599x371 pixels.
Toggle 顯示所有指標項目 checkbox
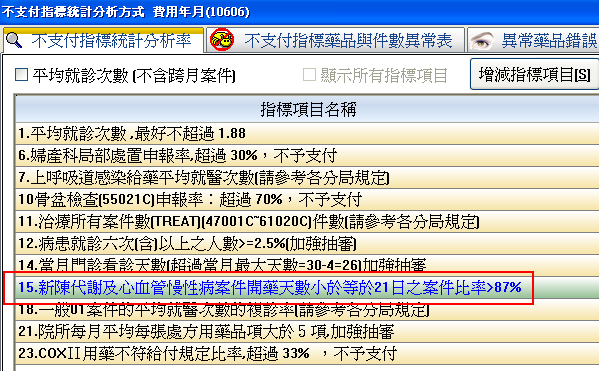(x=309, y=75)
